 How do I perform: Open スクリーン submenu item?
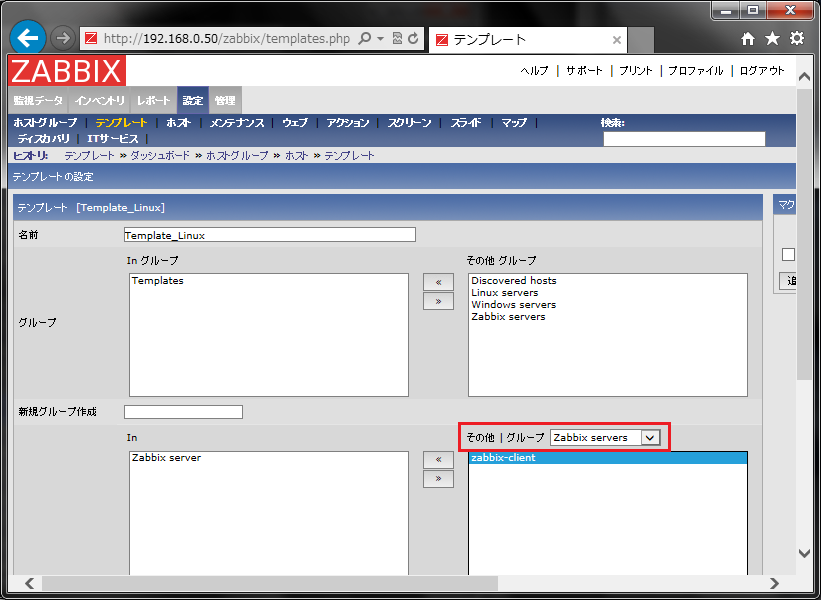[409, 123]
